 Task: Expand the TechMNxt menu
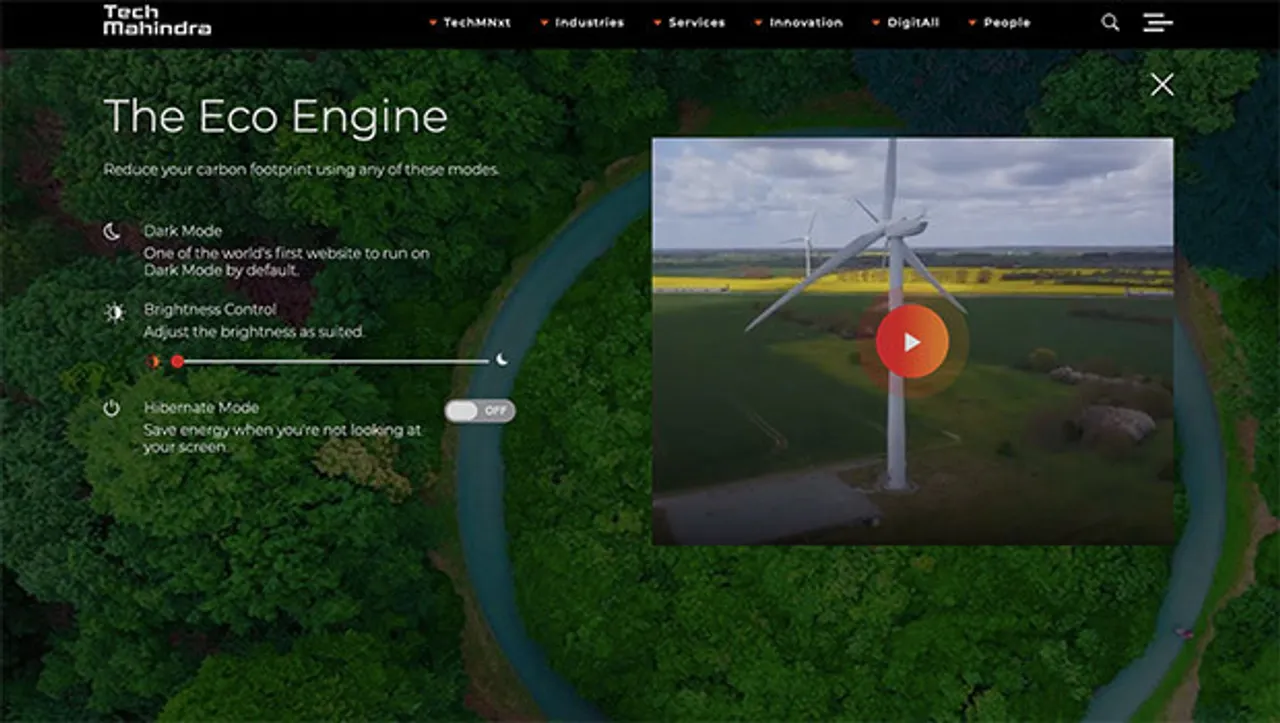pos(470,22)
